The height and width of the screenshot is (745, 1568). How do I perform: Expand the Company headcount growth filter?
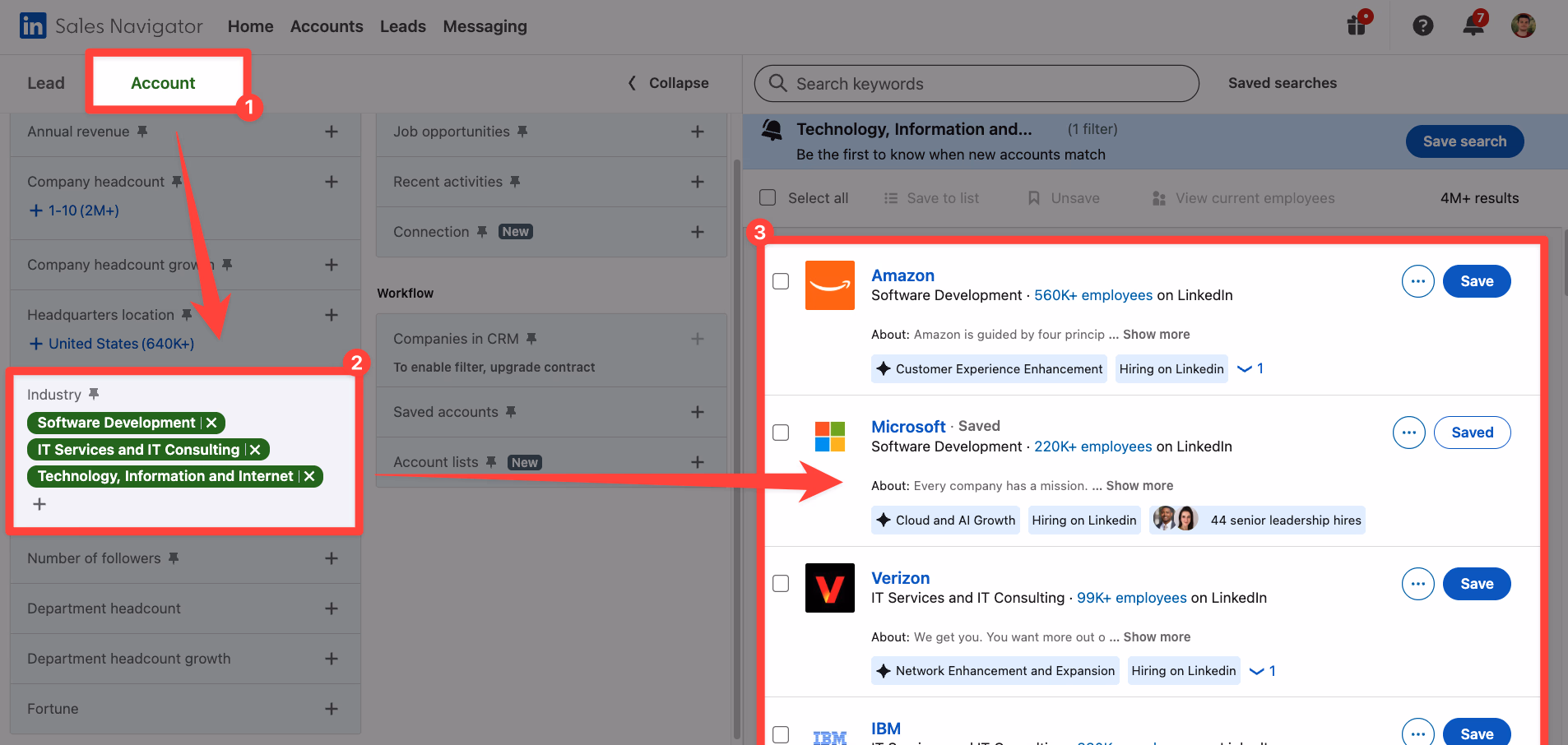[x=332, y=265]
